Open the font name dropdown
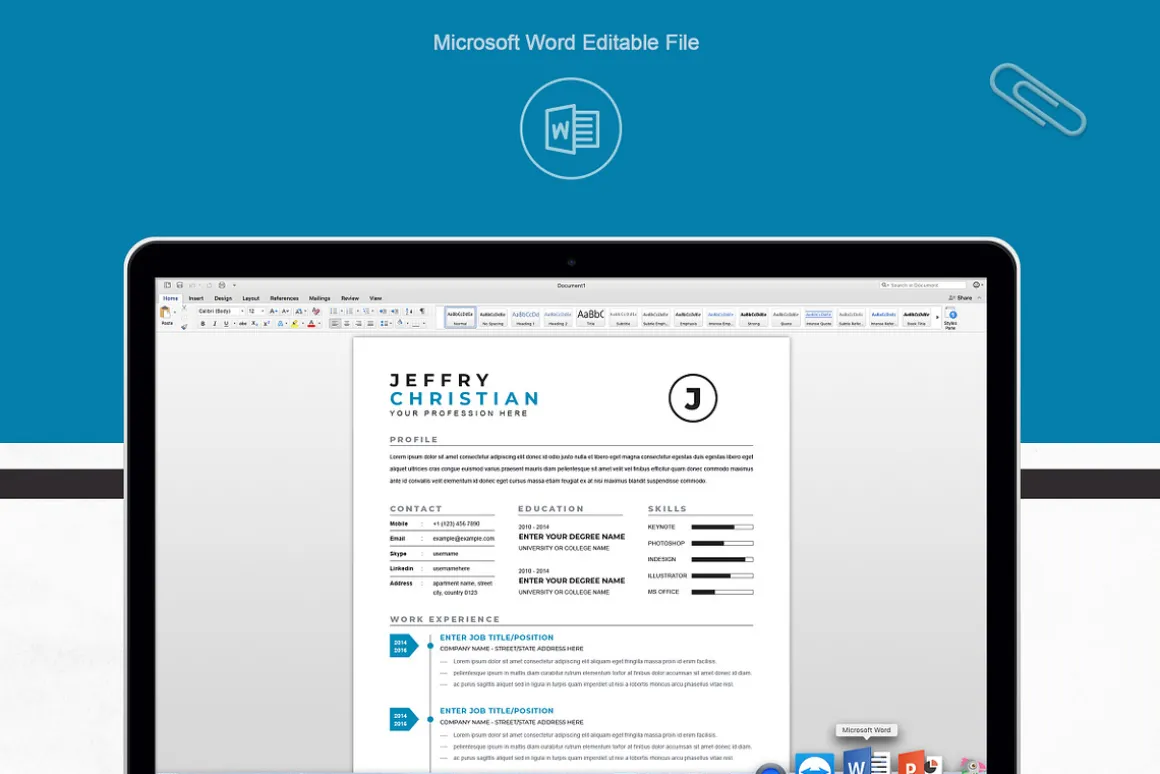Screen dimensions: 1160x774 click(x=242, y=312)
